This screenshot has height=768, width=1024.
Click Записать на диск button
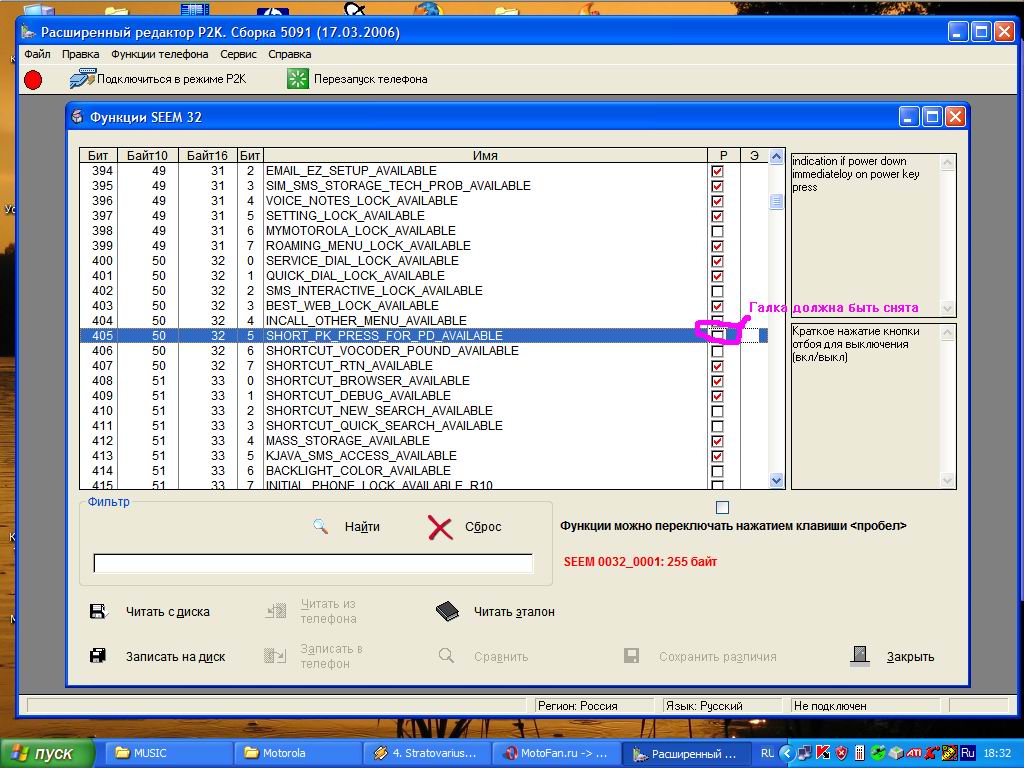(157, 656)
